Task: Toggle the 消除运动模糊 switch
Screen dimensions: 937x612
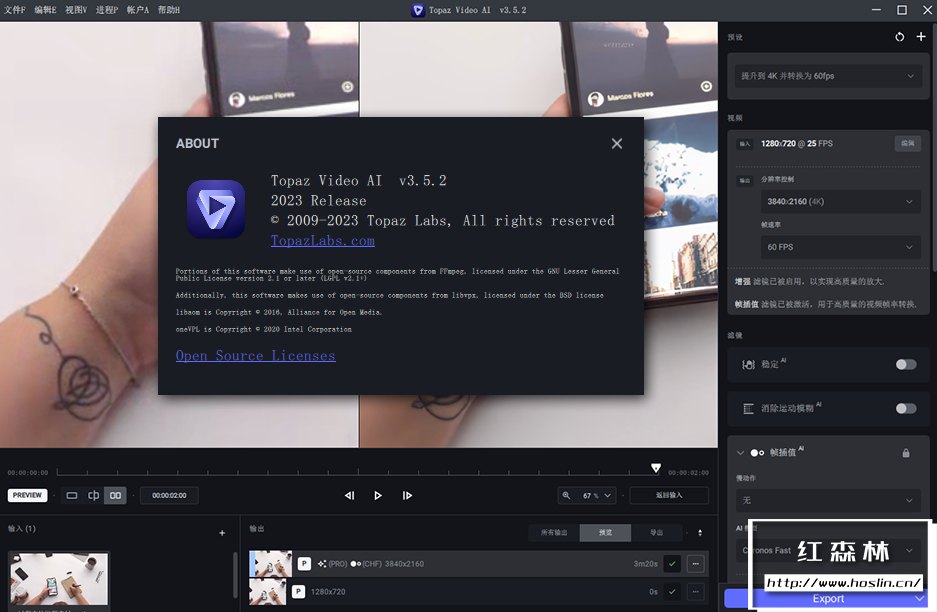Action: [x=905, y=408]
